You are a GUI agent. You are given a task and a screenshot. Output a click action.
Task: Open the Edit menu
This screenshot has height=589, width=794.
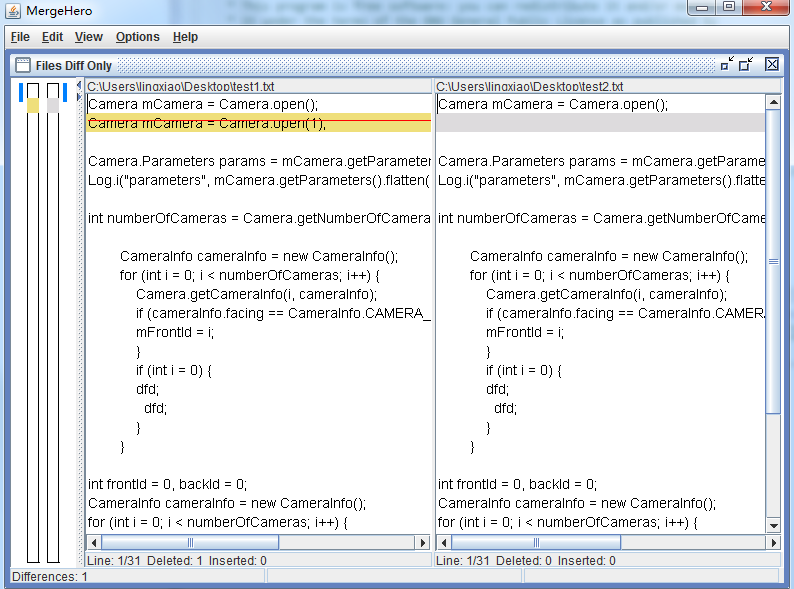coord(52,37)
